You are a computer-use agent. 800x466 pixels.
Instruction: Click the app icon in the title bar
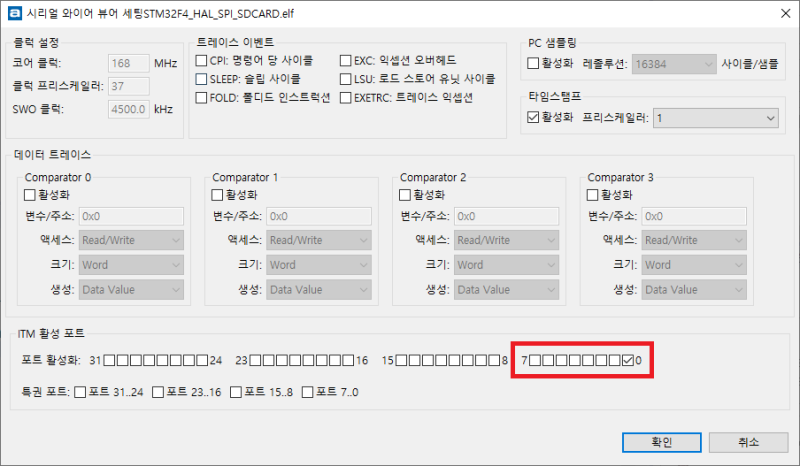pos(15,13)
